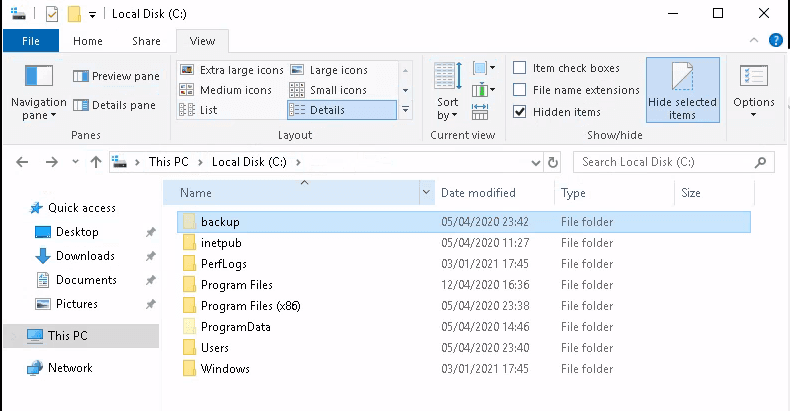Switch to List layout
The height and width of the screenshot is (411, 790).
click(x=199, y=110)
